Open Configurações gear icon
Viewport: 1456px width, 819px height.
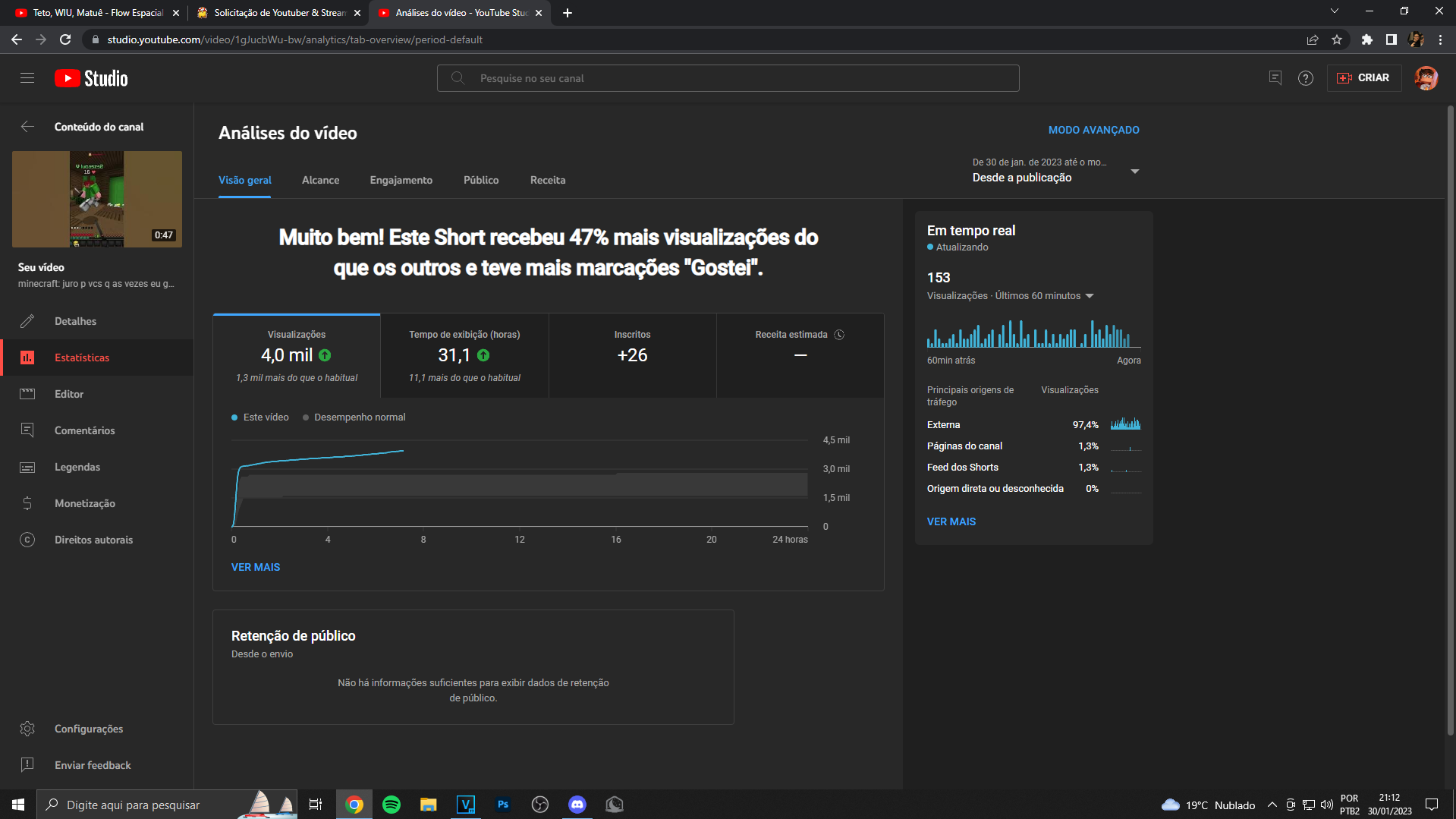point(27,729)
